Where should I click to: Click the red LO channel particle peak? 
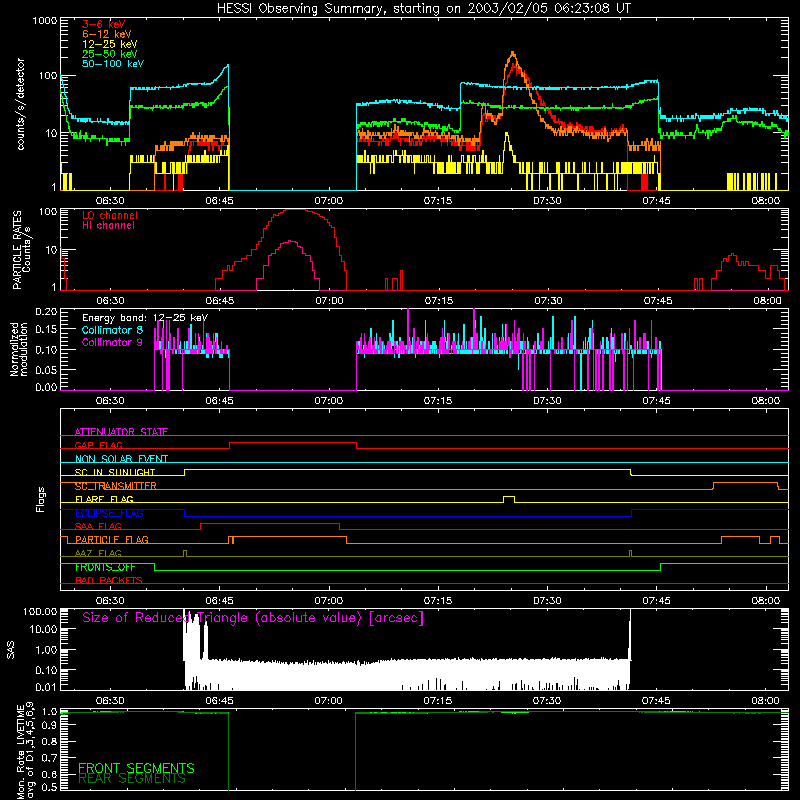point(297,210)
